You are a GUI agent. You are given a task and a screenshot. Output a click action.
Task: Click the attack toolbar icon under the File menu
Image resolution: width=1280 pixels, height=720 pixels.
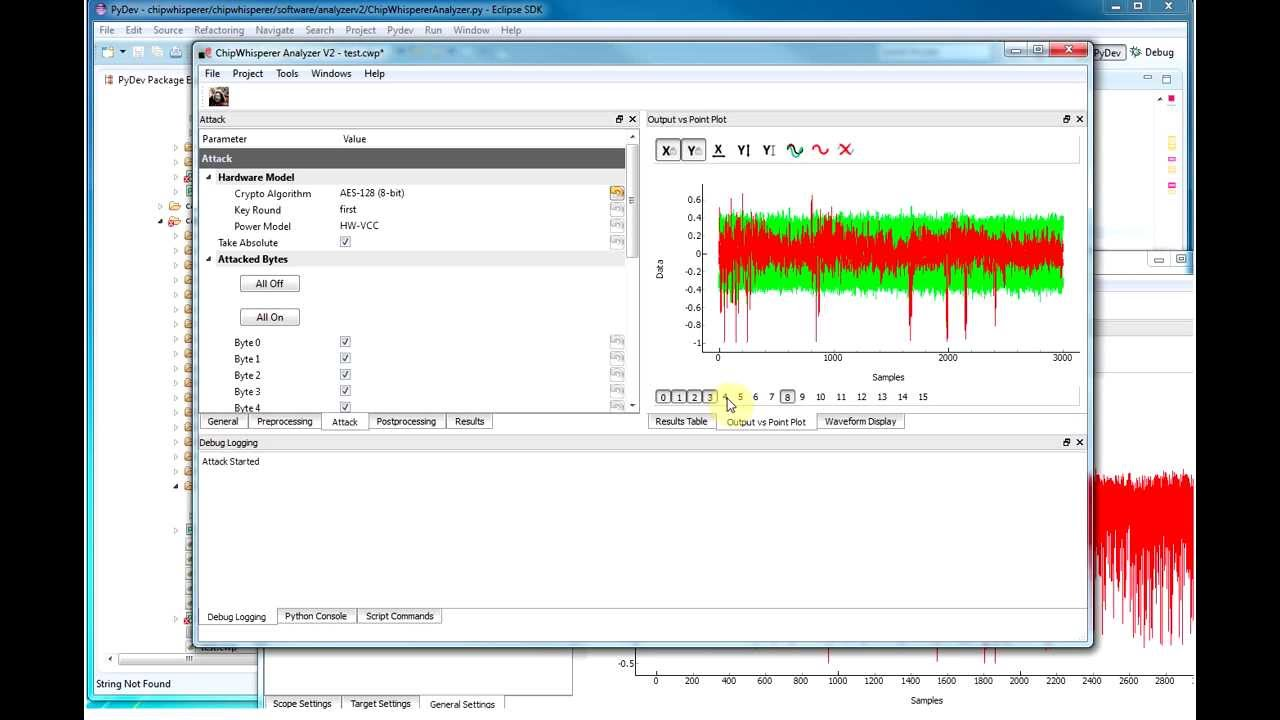point(218,96)
